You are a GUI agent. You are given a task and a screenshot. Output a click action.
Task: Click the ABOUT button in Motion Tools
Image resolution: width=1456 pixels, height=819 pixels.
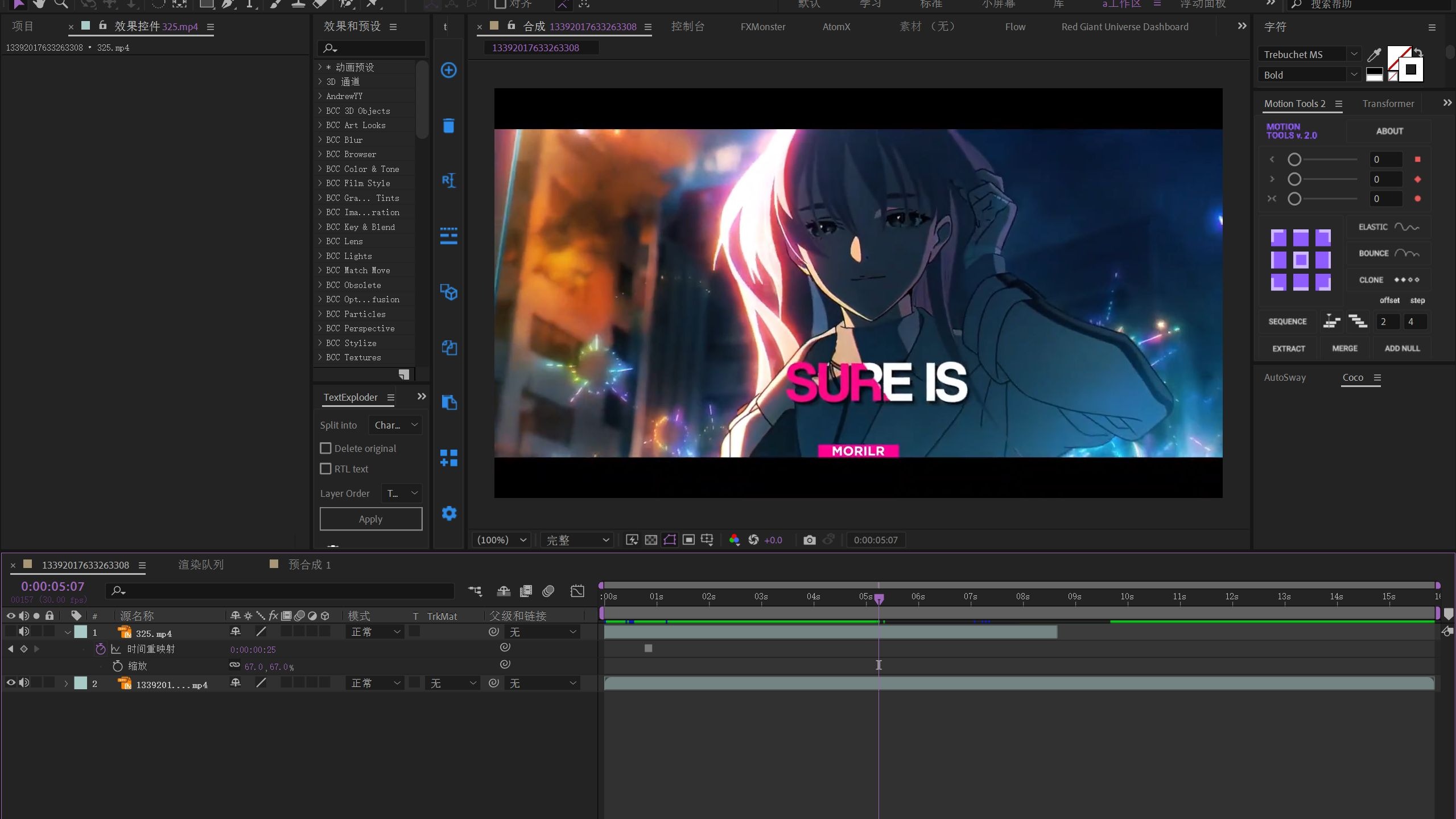1389,131
